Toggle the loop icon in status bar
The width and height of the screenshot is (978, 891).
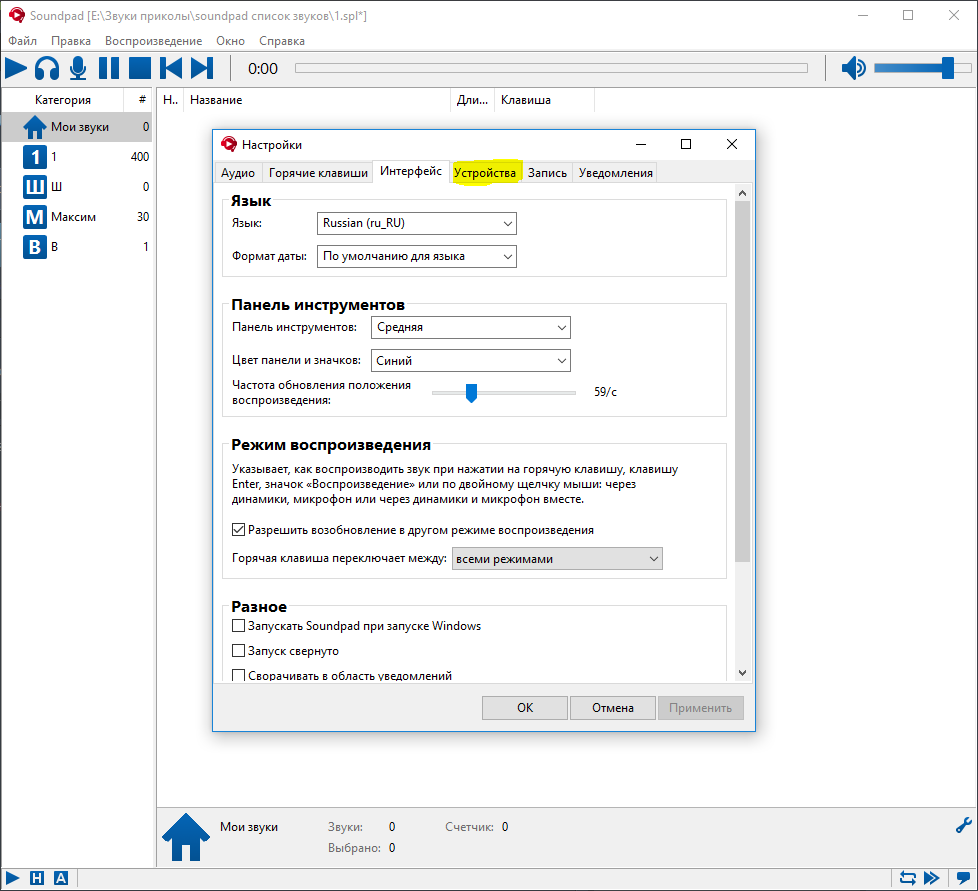[908, 879]
